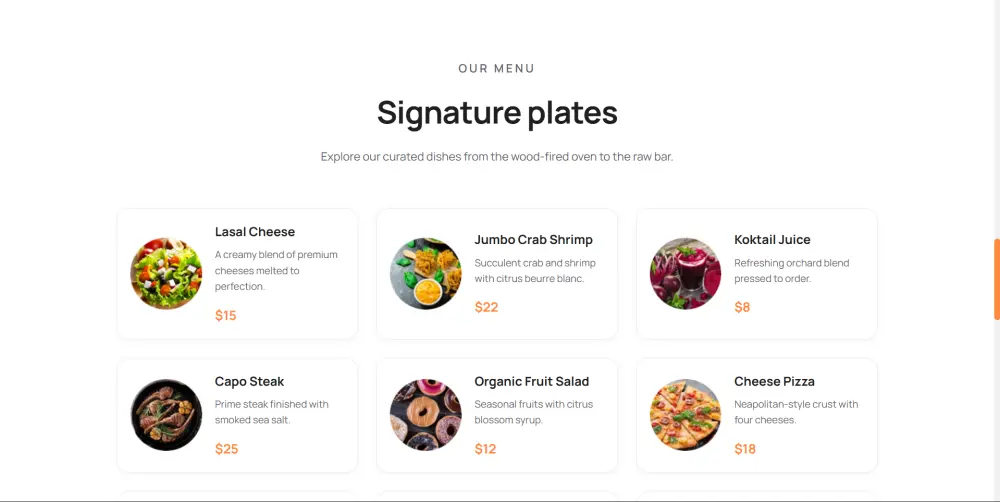Click the $15 Lasal Cheese price
The width and height of the screenshot is (1000, 502).
(226, 316)
